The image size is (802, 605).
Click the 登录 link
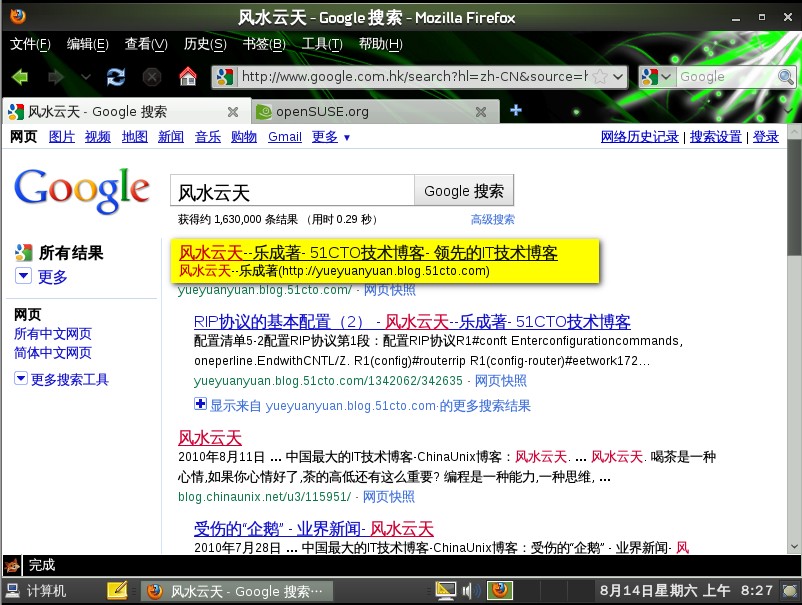click(766, 137)
